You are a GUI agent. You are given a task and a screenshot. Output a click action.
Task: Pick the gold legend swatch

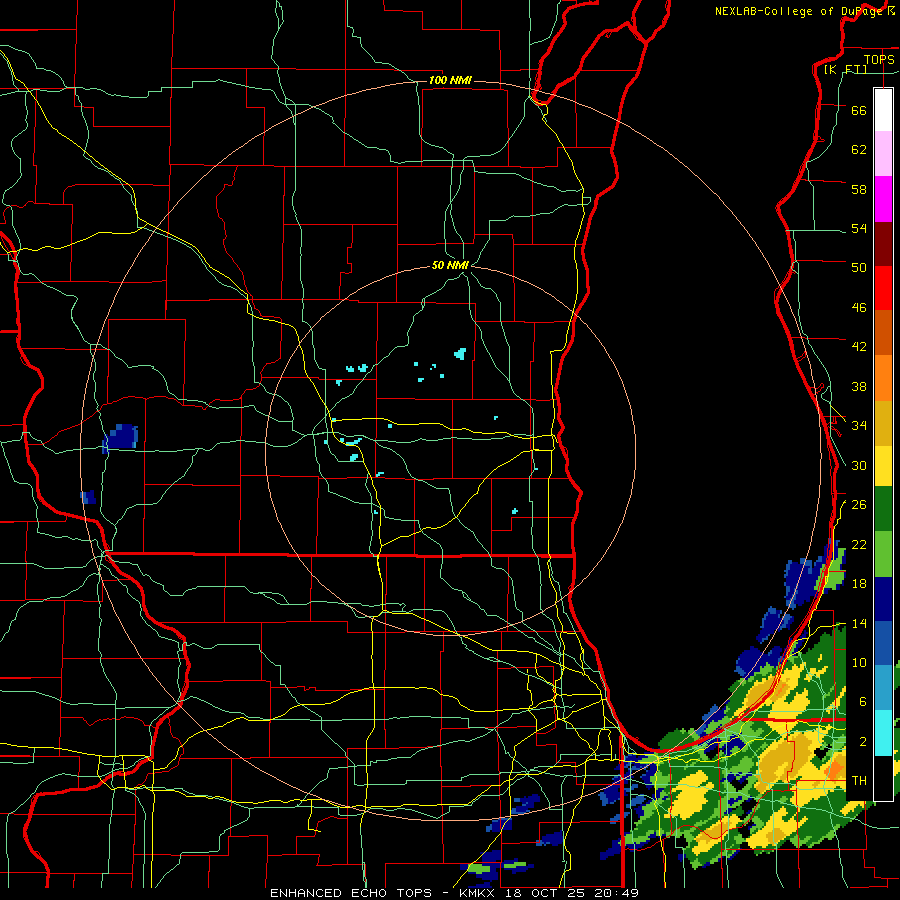tap(883, 423)
